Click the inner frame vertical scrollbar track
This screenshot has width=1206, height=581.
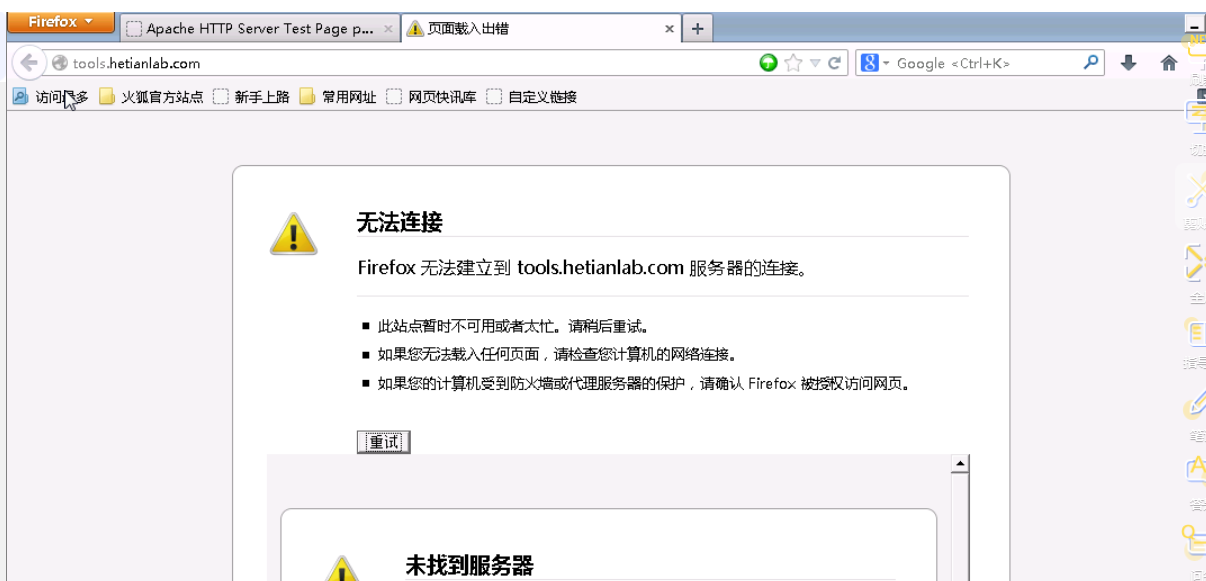tap(960, 527)
